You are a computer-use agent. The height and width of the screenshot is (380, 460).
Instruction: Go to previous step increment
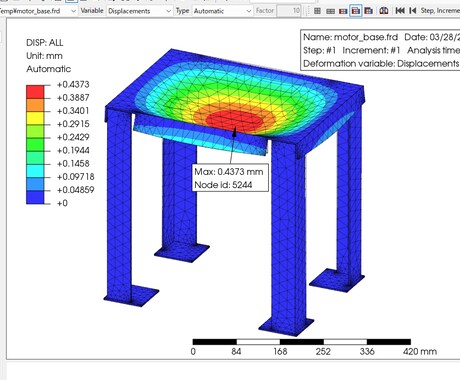(x=413, y=11)
